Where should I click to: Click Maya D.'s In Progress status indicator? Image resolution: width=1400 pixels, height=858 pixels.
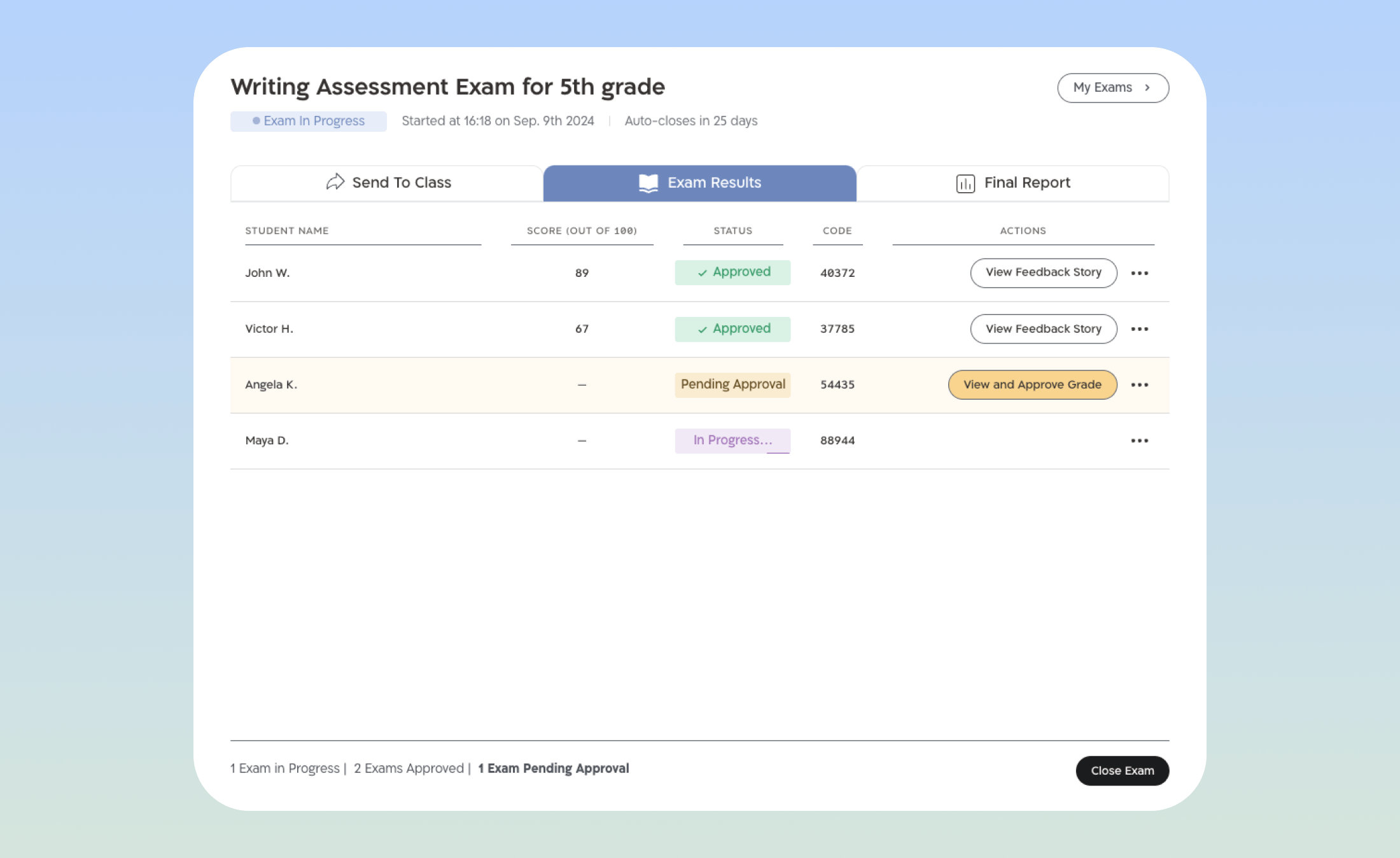coord(732,440)
